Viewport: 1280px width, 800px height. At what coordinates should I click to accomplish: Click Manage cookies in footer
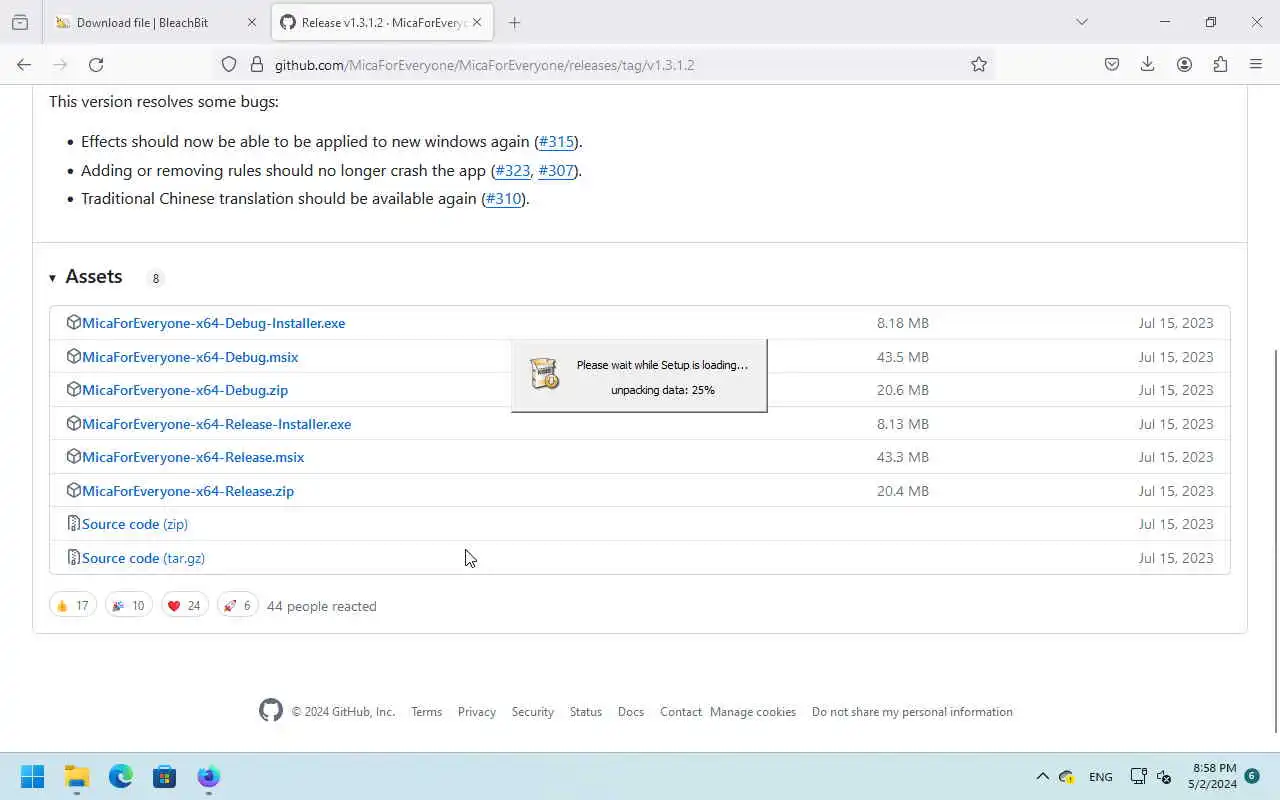click(x=753, y=712)
